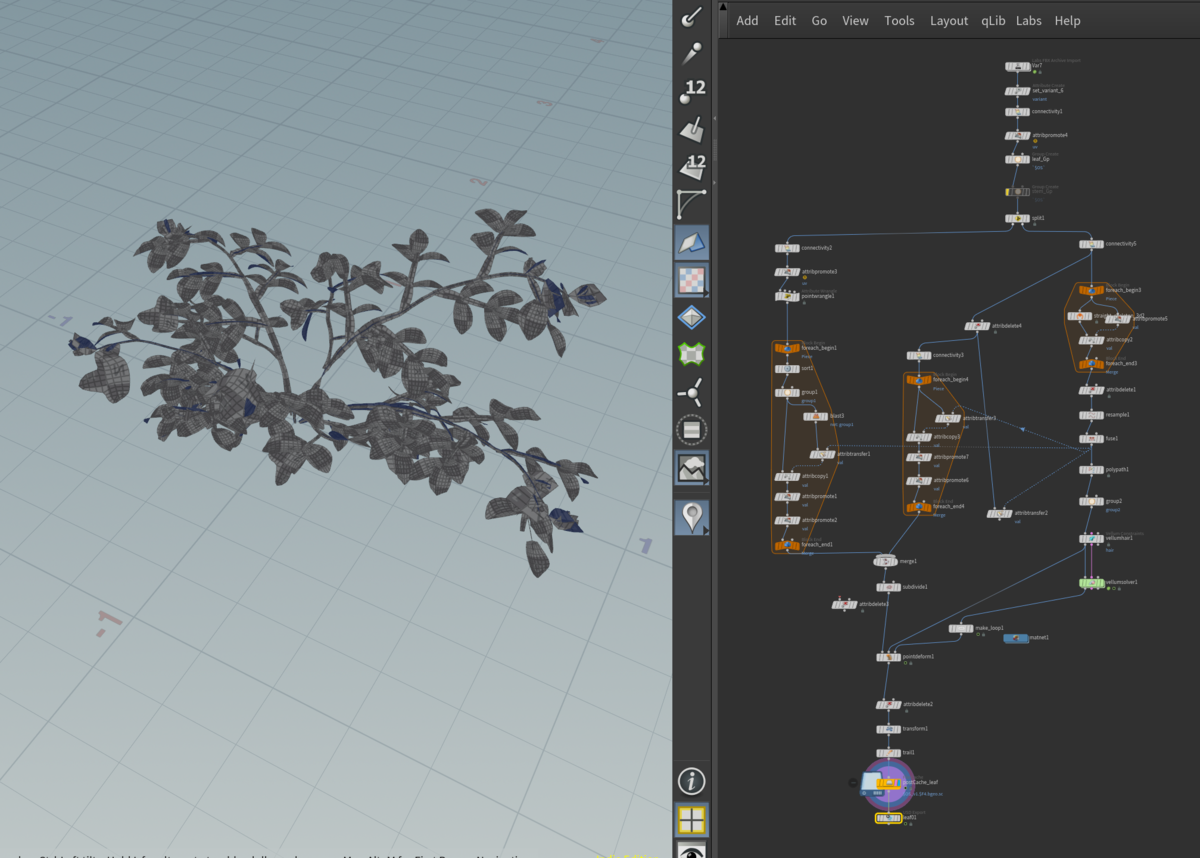The width and height of the screenshot is (1200, 858).
Task: Toggle display of primitive normals
Action: click(691, 128)
